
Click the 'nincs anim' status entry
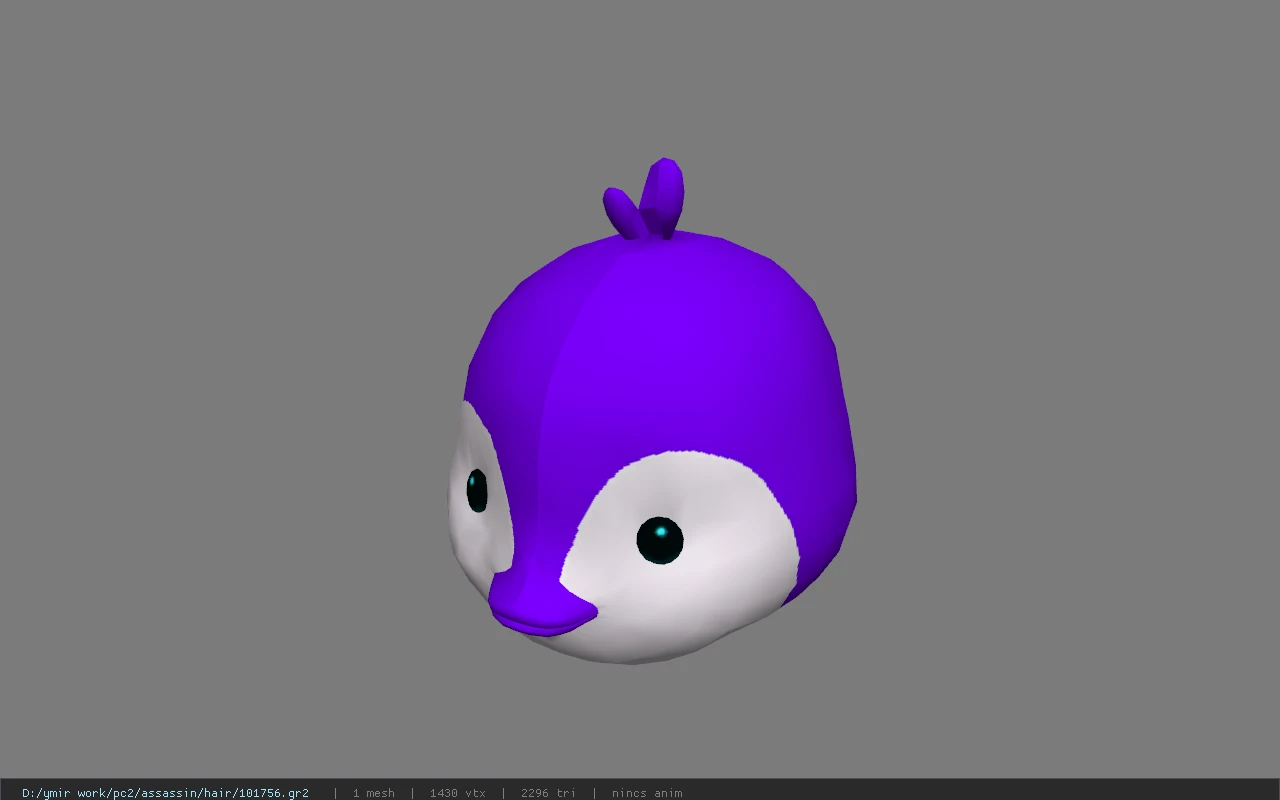tap(647, 793)
